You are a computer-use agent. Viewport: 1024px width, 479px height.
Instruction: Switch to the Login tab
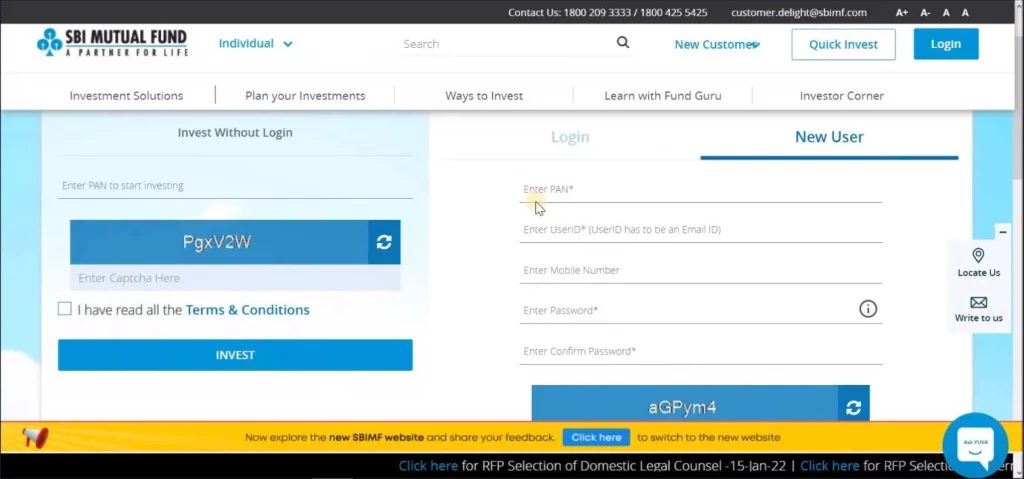(x=570, y=137)
